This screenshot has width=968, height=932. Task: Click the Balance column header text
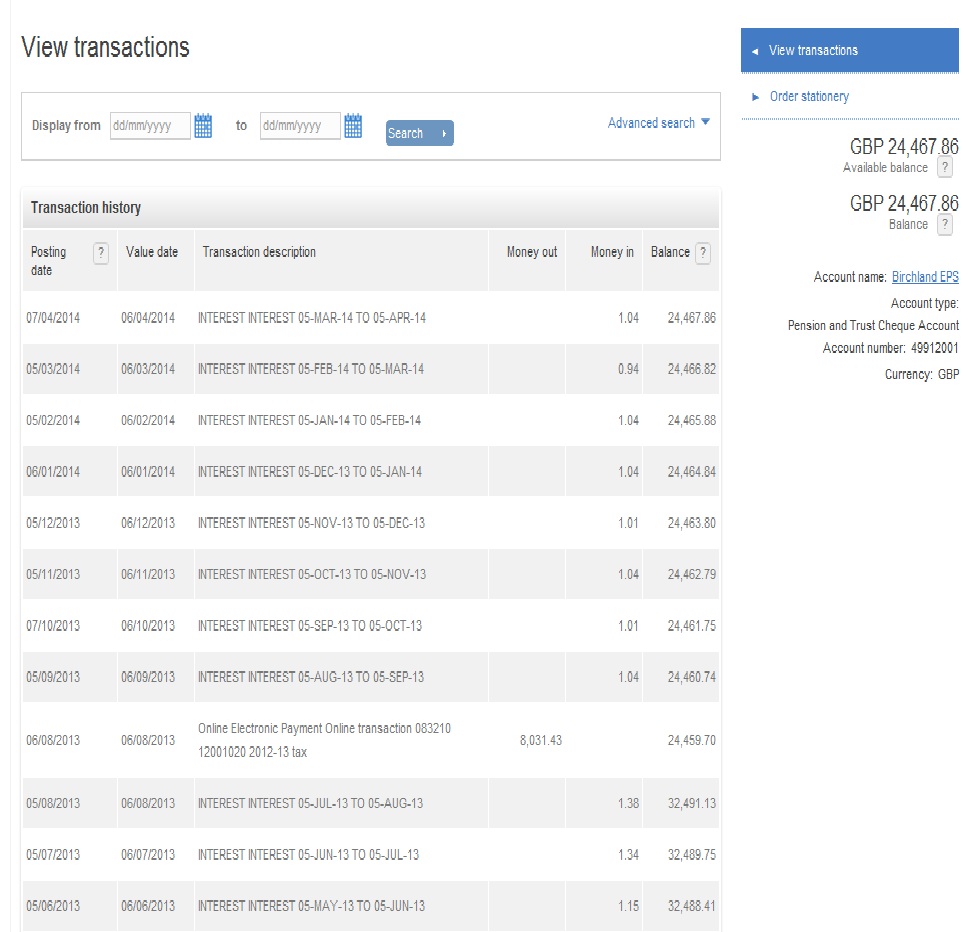(670, 252)
